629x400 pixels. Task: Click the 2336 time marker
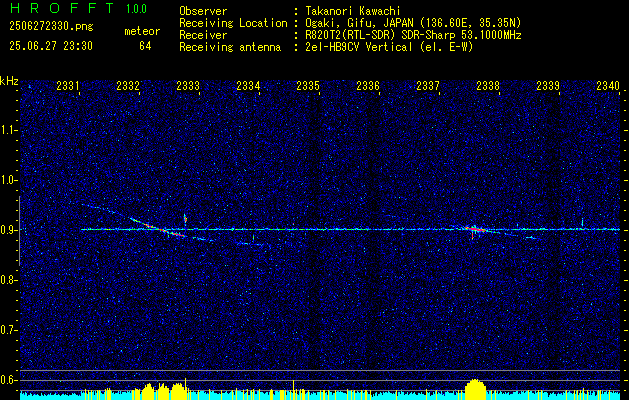[x=368, y=85]
